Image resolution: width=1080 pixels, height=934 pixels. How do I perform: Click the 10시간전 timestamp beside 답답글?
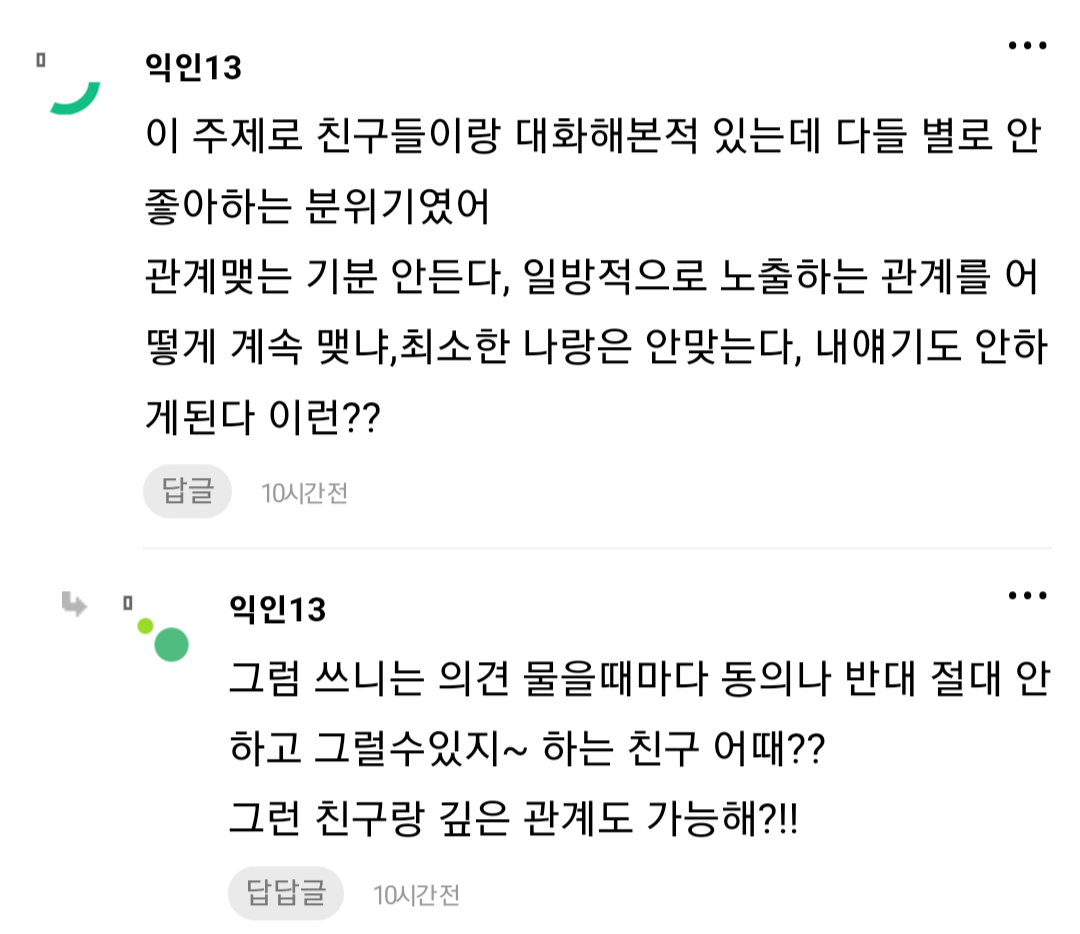[x=416, y=895]
